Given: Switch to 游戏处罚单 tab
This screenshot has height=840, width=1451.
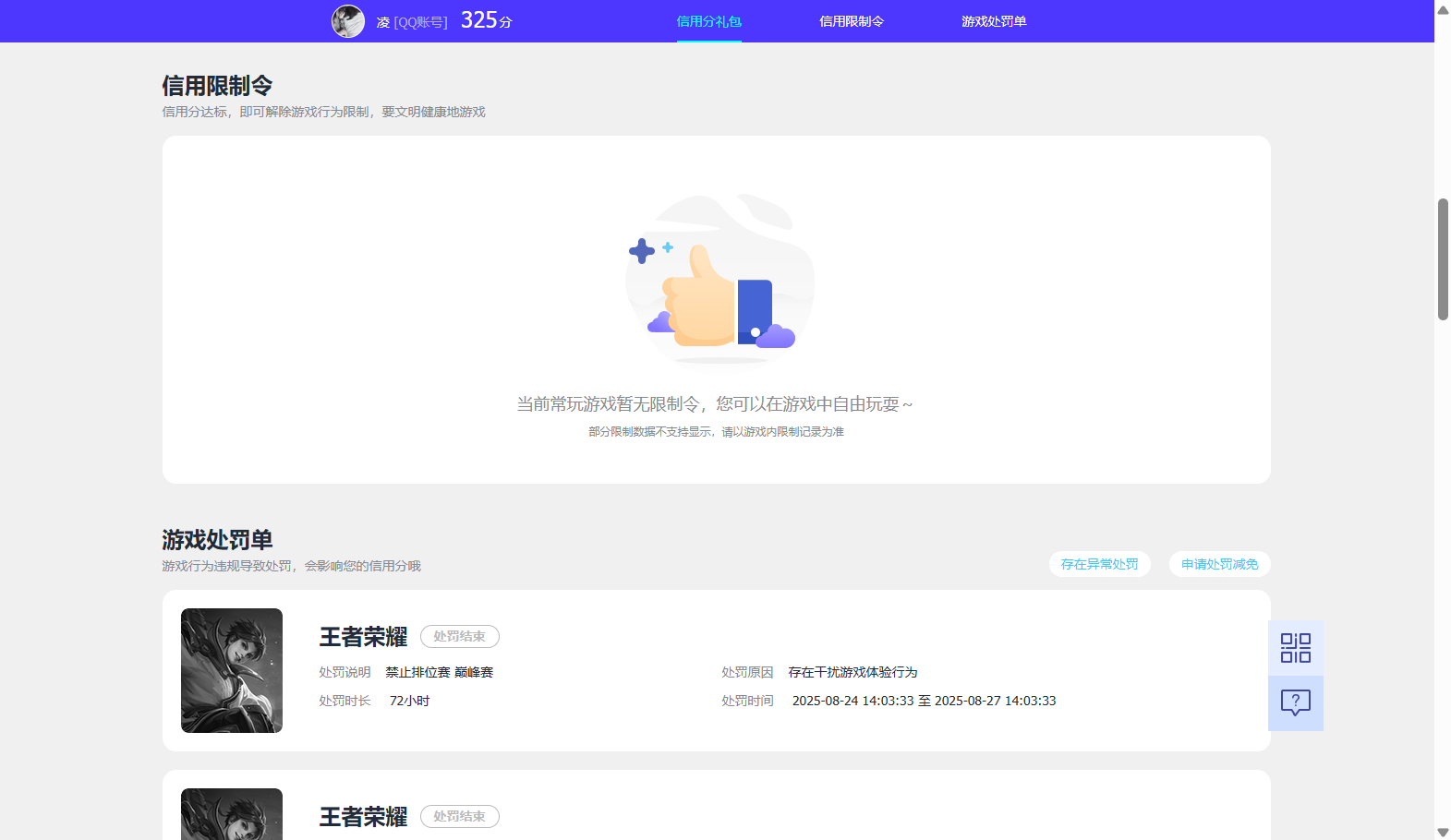Looking at the screenshot, I should (994, 21).
